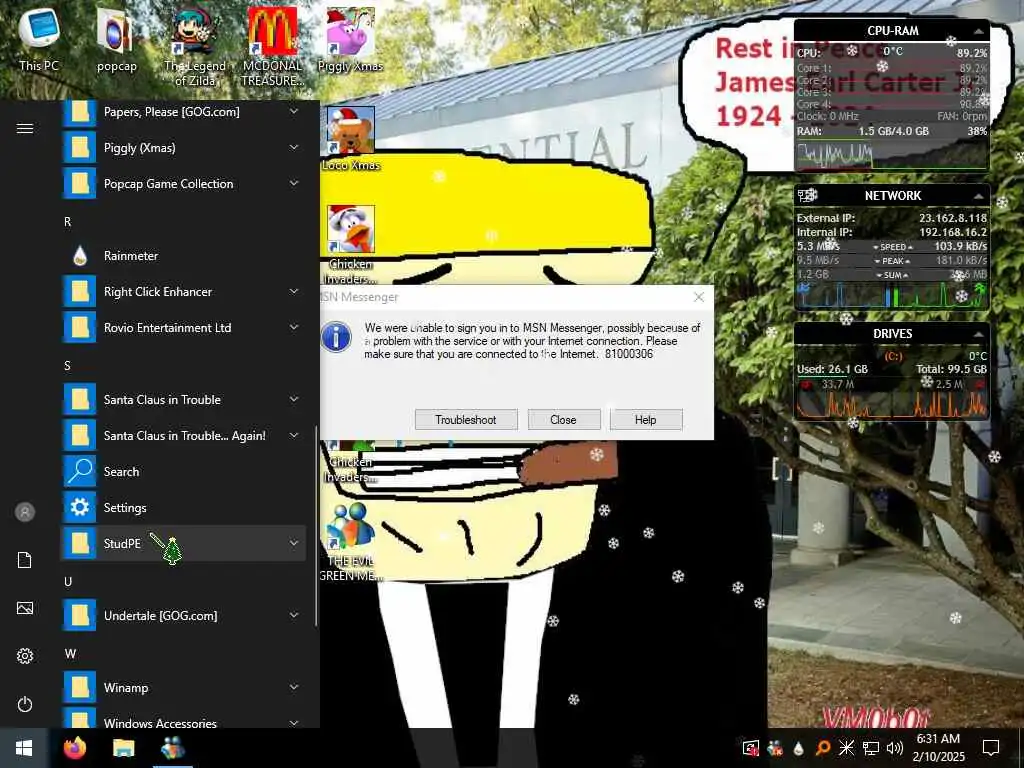Open Chicken Invaders shortcut with Santa-hat chicken icon
The height and width of the screenshot is (768, 1024).
click(351, 244)
